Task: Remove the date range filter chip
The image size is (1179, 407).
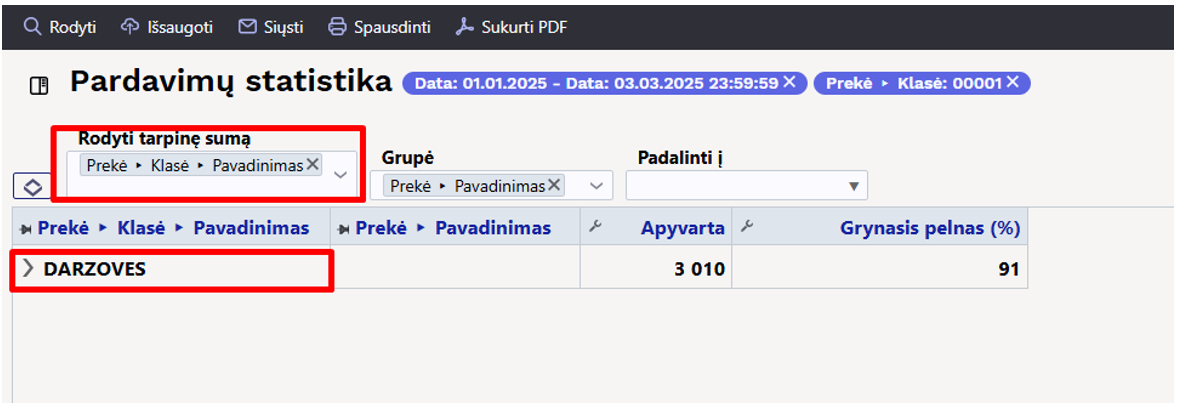Action: (x=789, y=83)
